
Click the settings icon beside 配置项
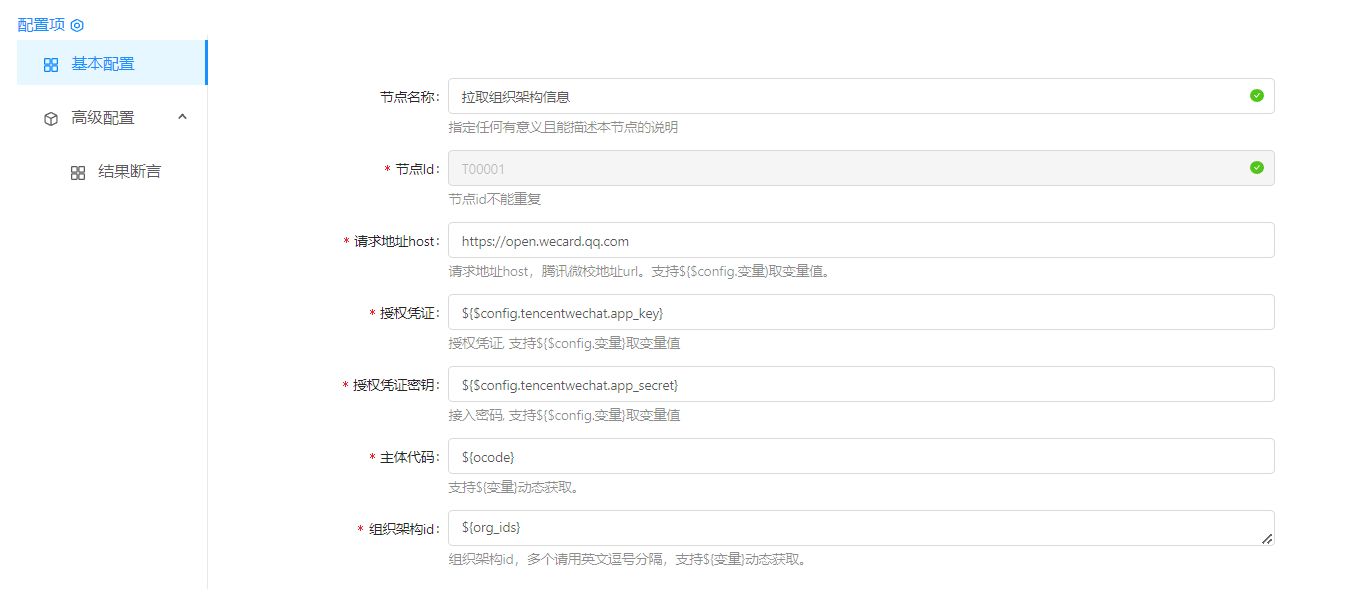click(77, 25)
